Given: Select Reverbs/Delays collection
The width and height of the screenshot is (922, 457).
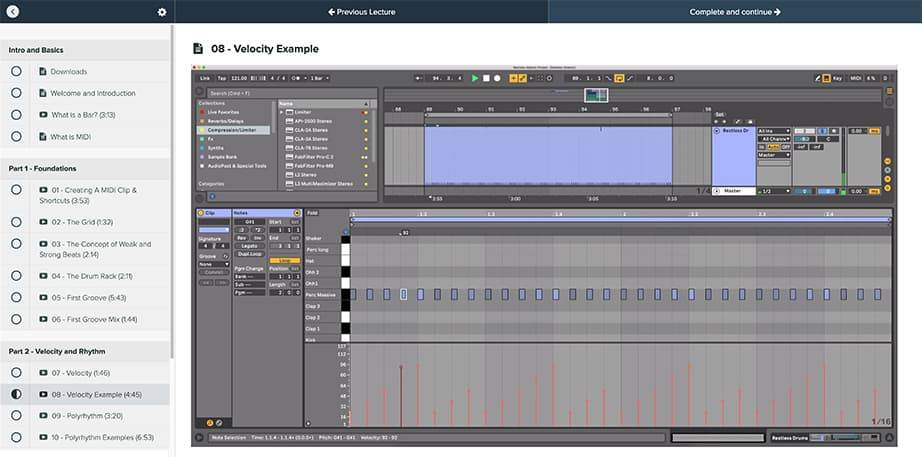Looking at the screenshot, I should [225, 121].
